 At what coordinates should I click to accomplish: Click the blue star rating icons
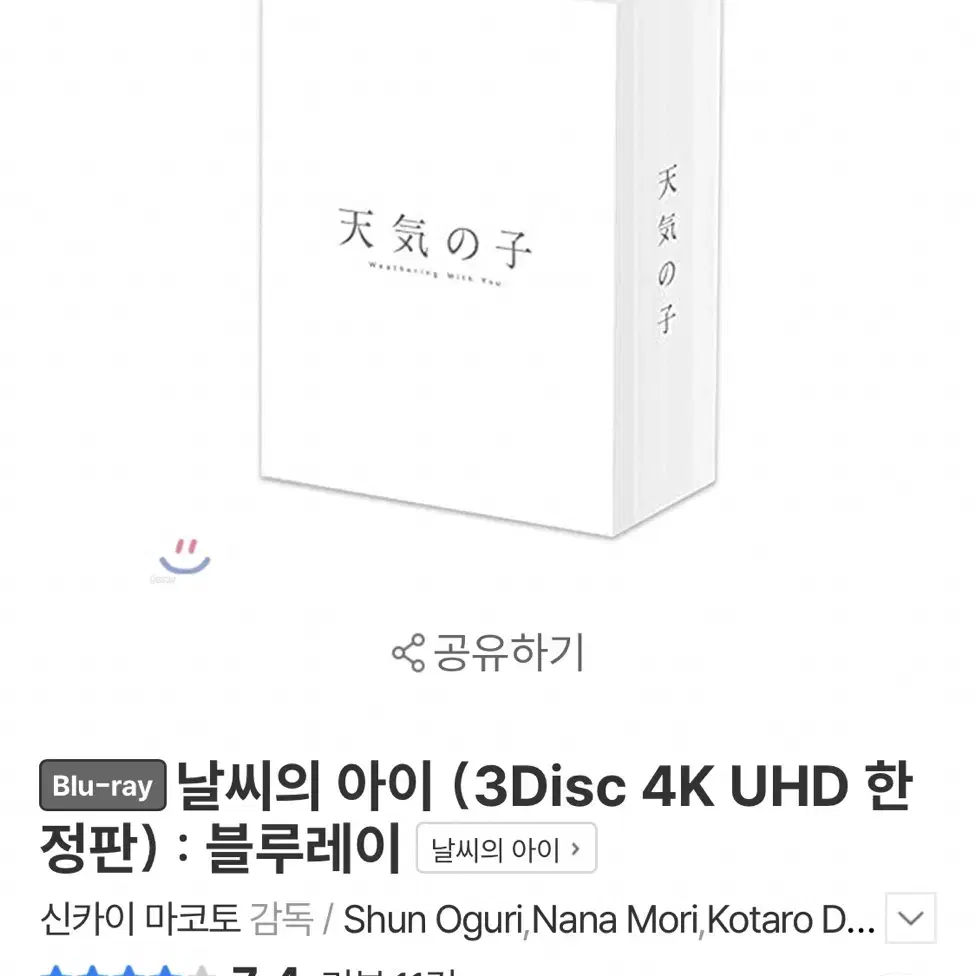(x=128, y=970)
